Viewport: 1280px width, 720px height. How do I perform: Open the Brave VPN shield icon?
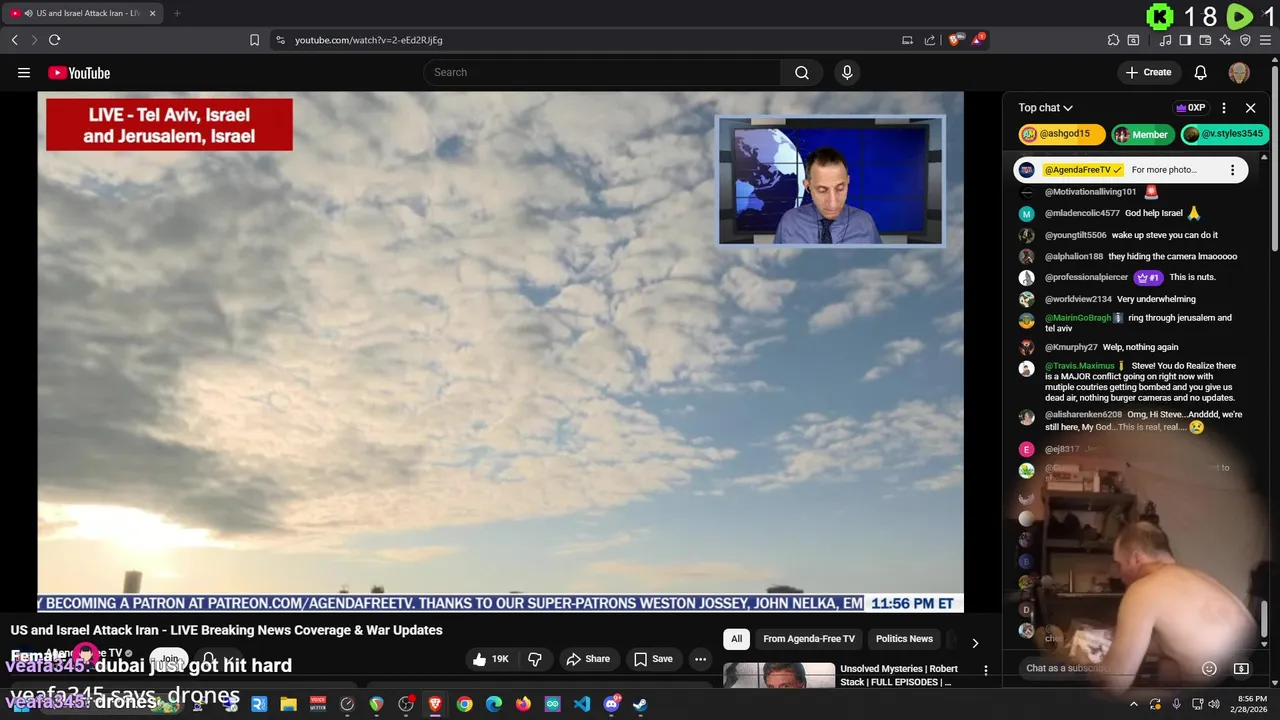(1245, 40)
